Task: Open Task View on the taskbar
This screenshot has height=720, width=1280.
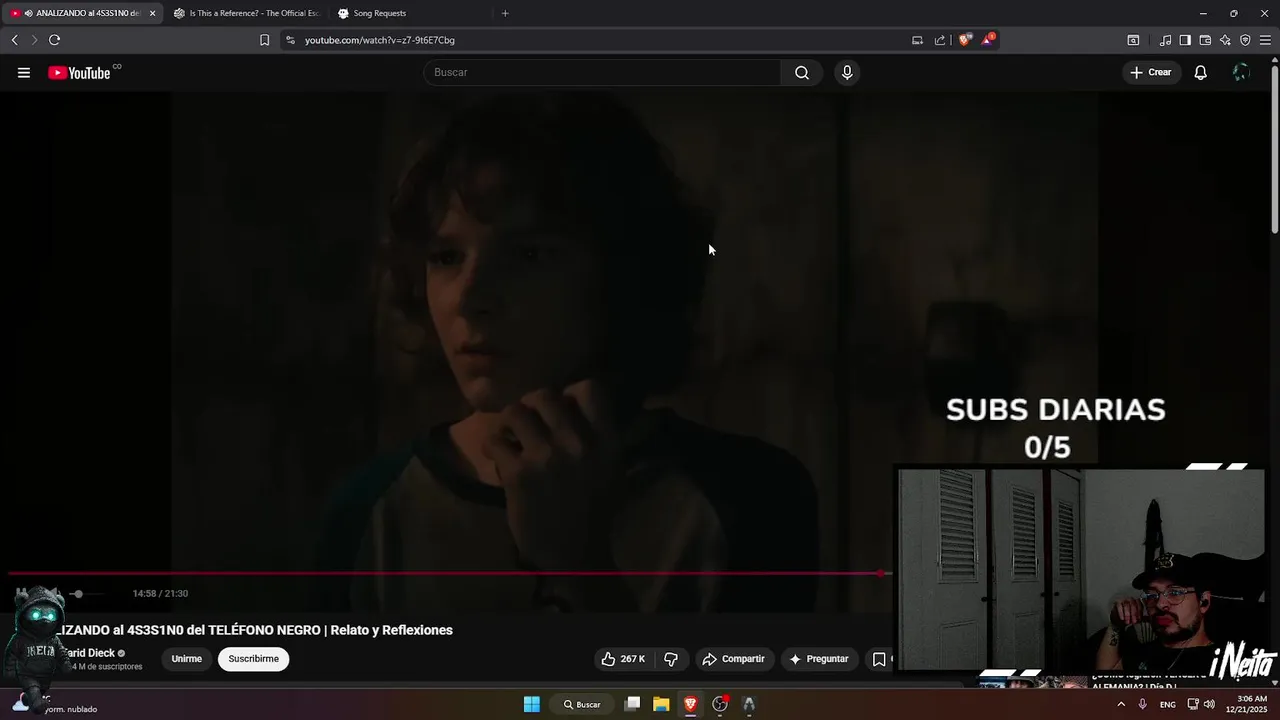Action: coord(632,704)
